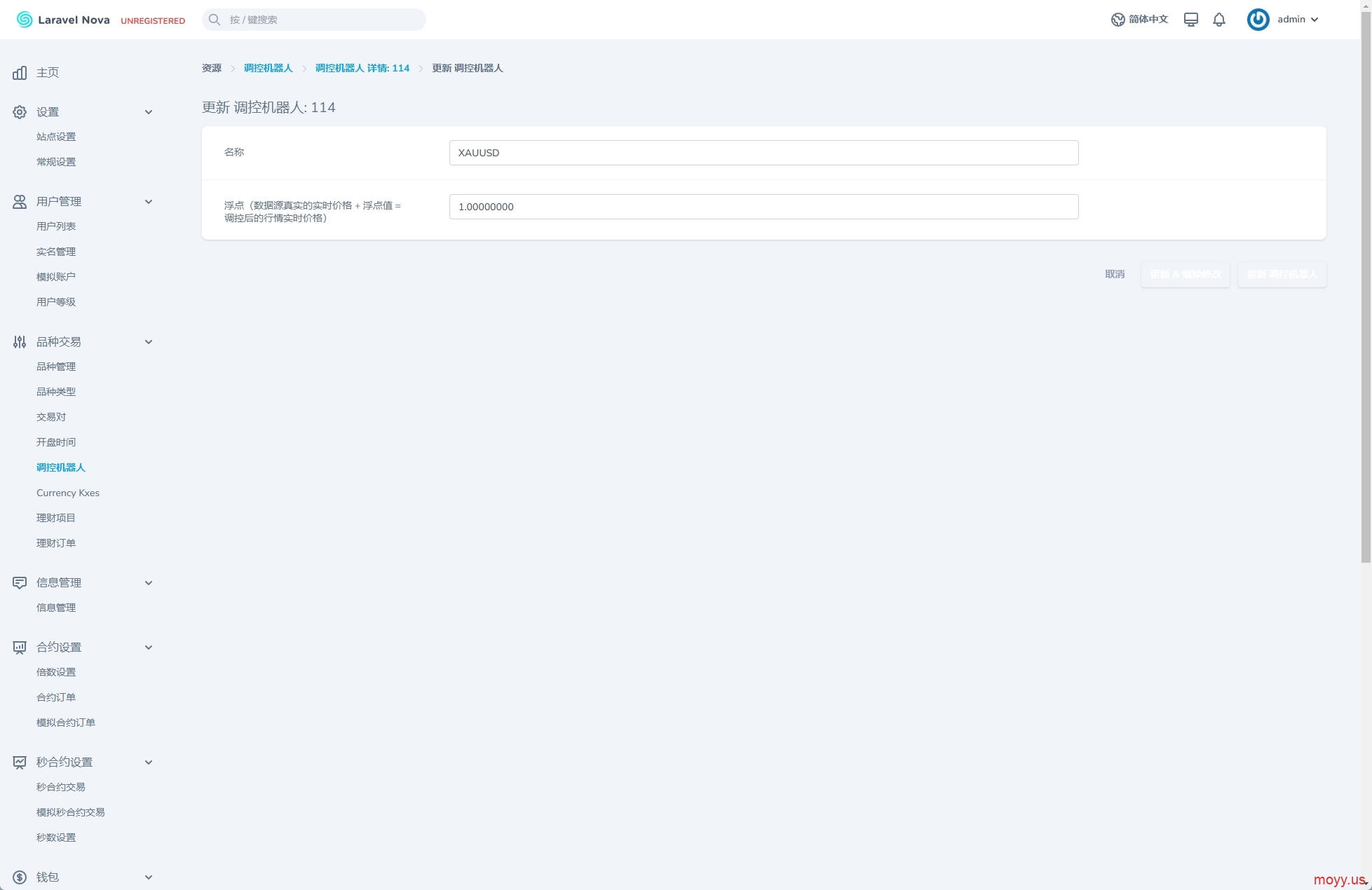Click the 资源 breadcrumb text

[x=212, y=68]
